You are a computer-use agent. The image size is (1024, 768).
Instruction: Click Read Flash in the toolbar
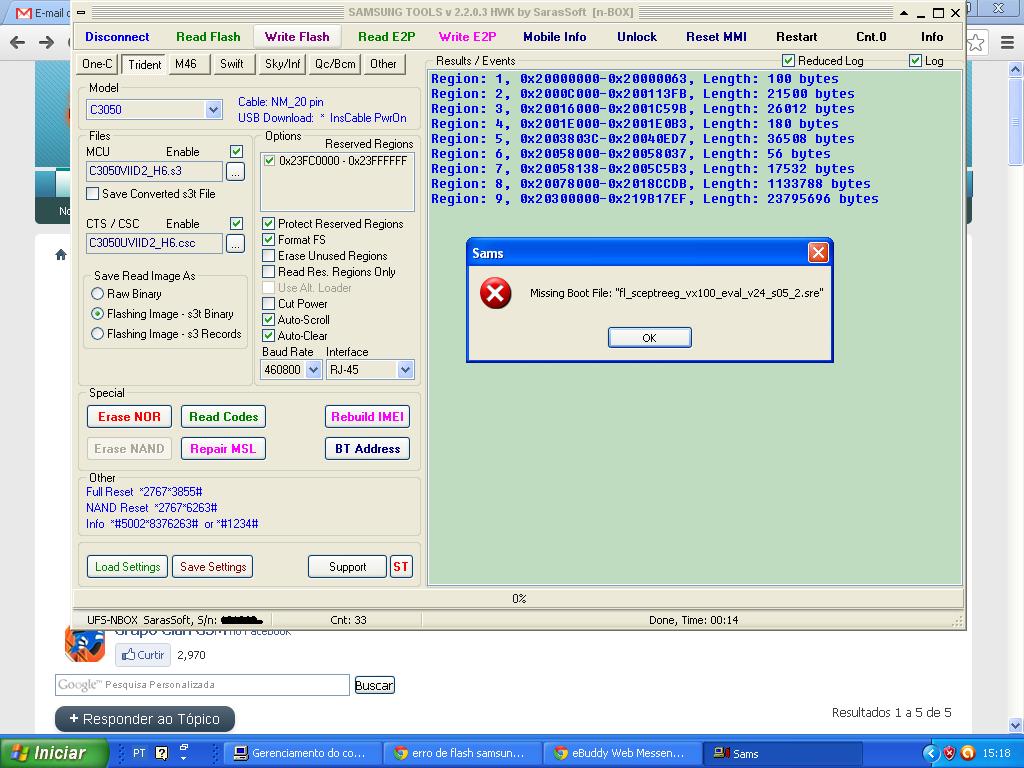[x=208, y=37]
